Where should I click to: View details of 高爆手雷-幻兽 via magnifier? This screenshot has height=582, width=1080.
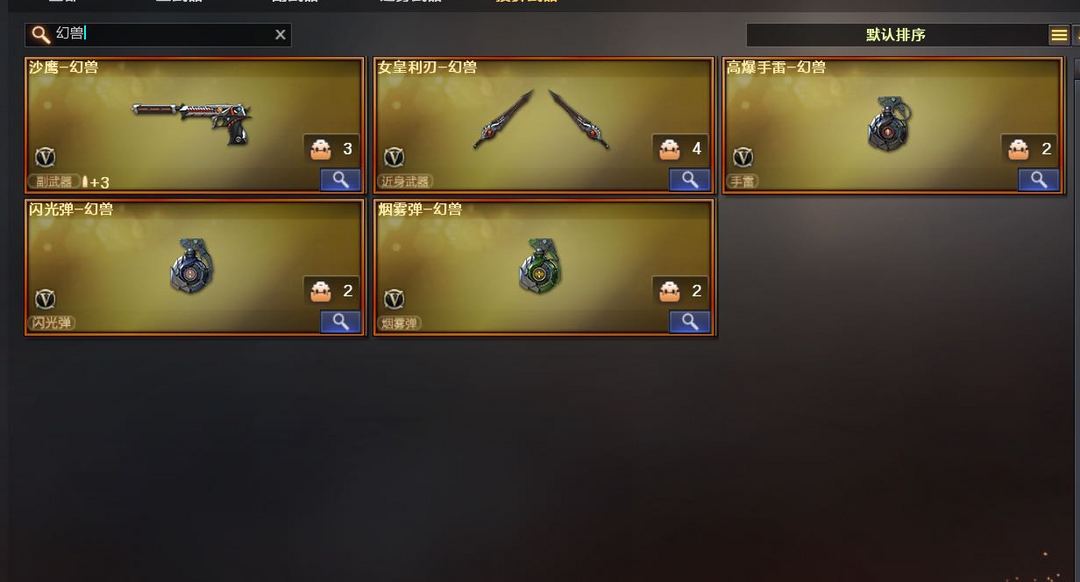pos(1039,180)
